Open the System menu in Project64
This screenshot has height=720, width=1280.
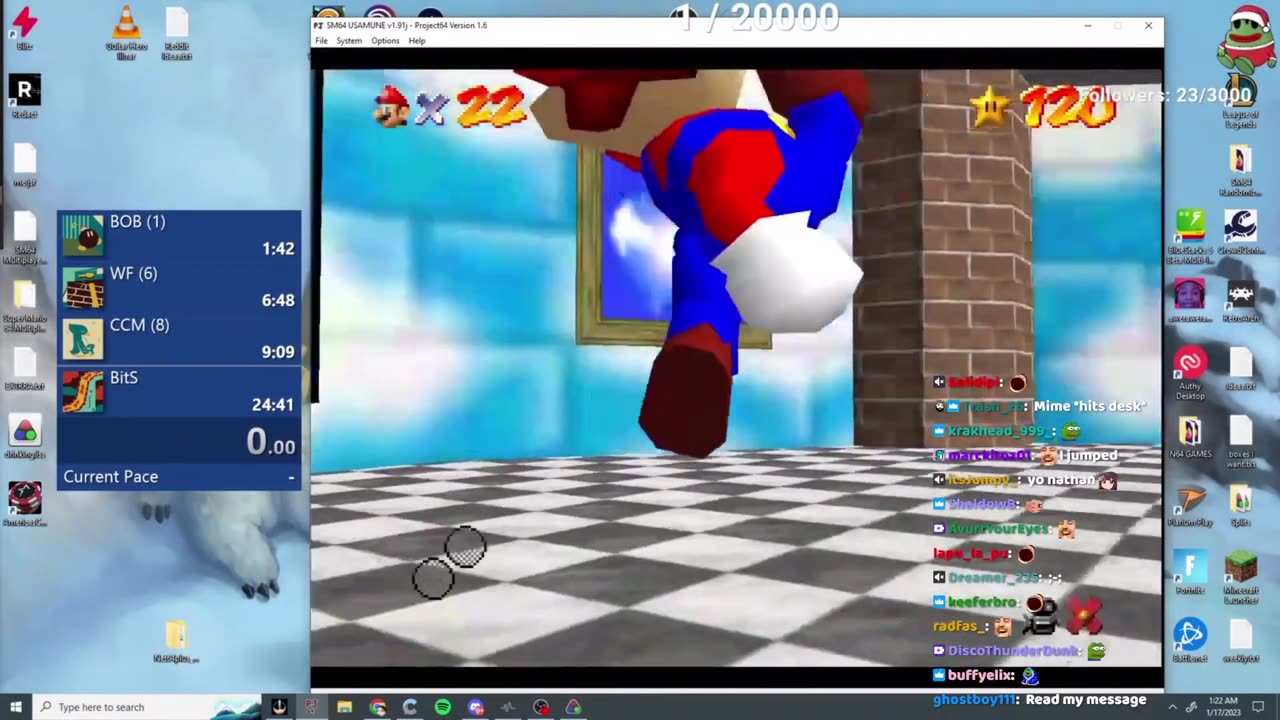tap(349, 41)
